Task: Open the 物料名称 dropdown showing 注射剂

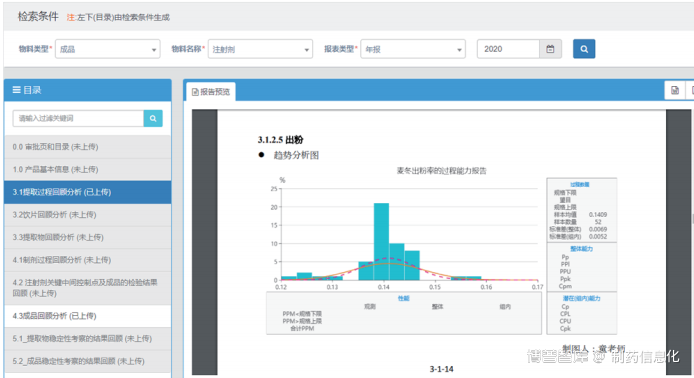Action: [260, 49]
